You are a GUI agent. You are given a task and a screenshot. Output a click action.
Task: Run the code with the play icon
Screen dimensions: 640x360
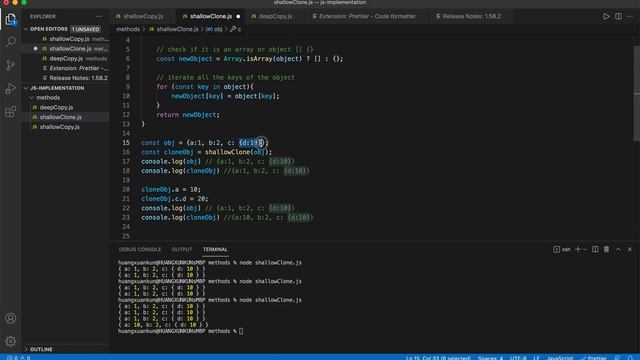606,16
